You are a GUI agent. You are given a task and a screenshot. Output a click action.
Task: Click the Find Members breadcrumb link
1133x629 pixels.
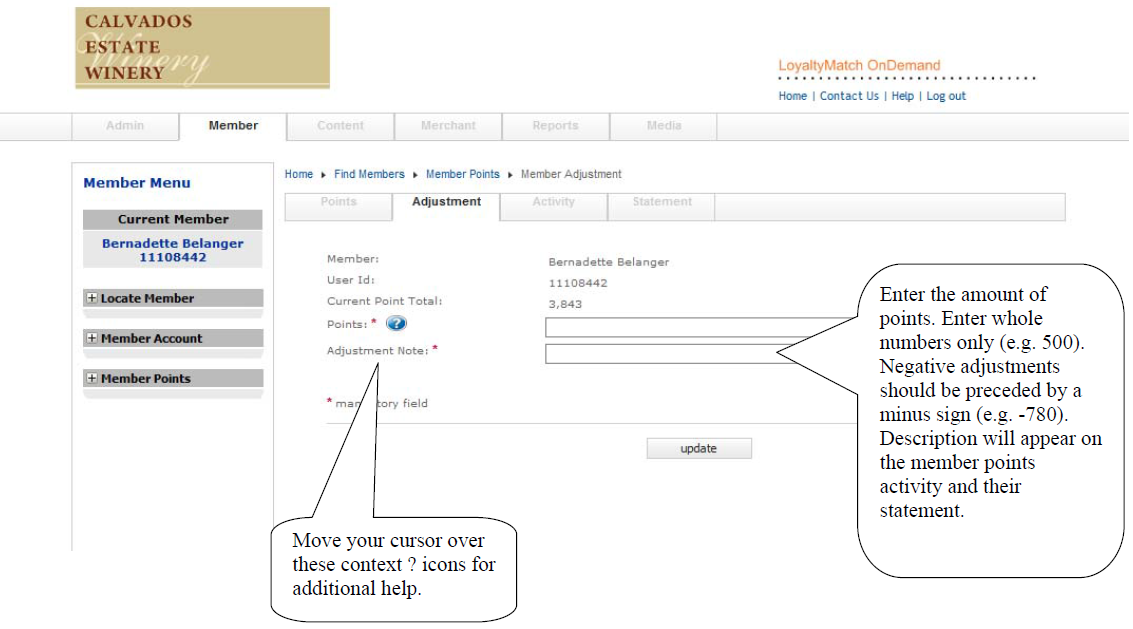[369, 173]
